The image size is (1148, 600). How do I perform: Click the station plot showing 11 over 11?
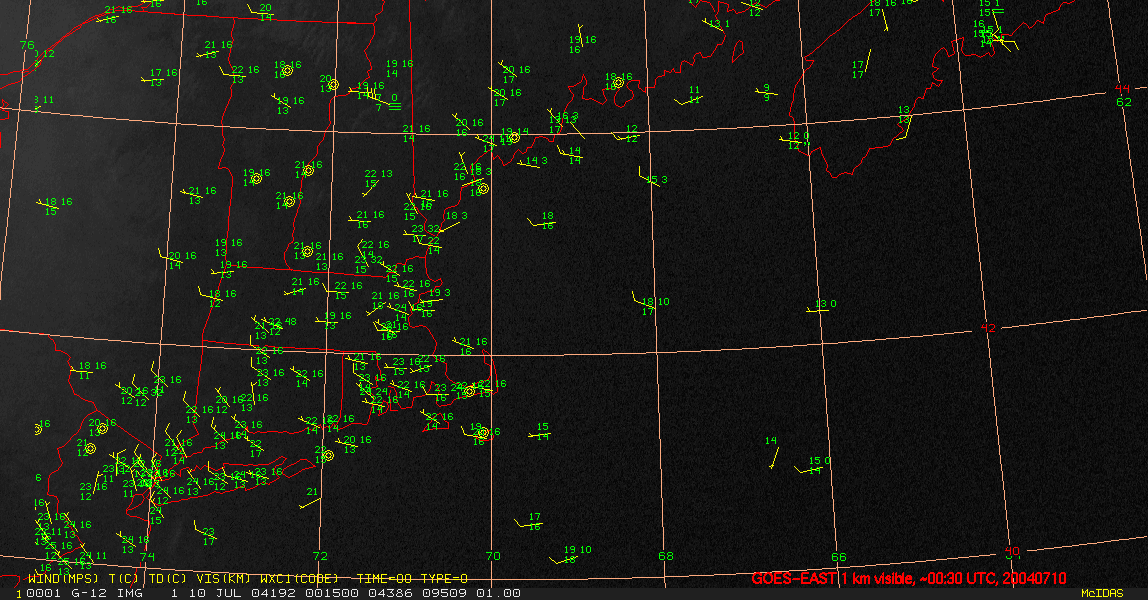click(x=693, y=95)
